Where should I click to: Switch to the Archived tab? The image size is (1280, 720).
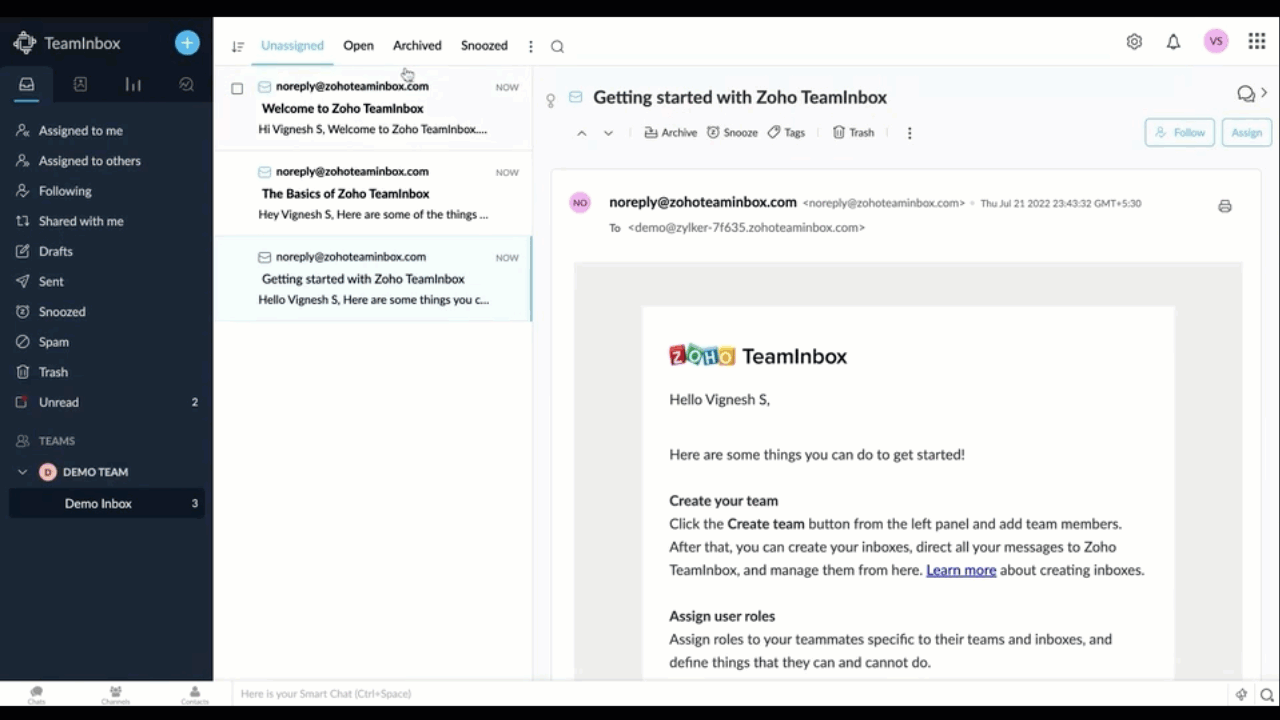click(x=417, y=46)
